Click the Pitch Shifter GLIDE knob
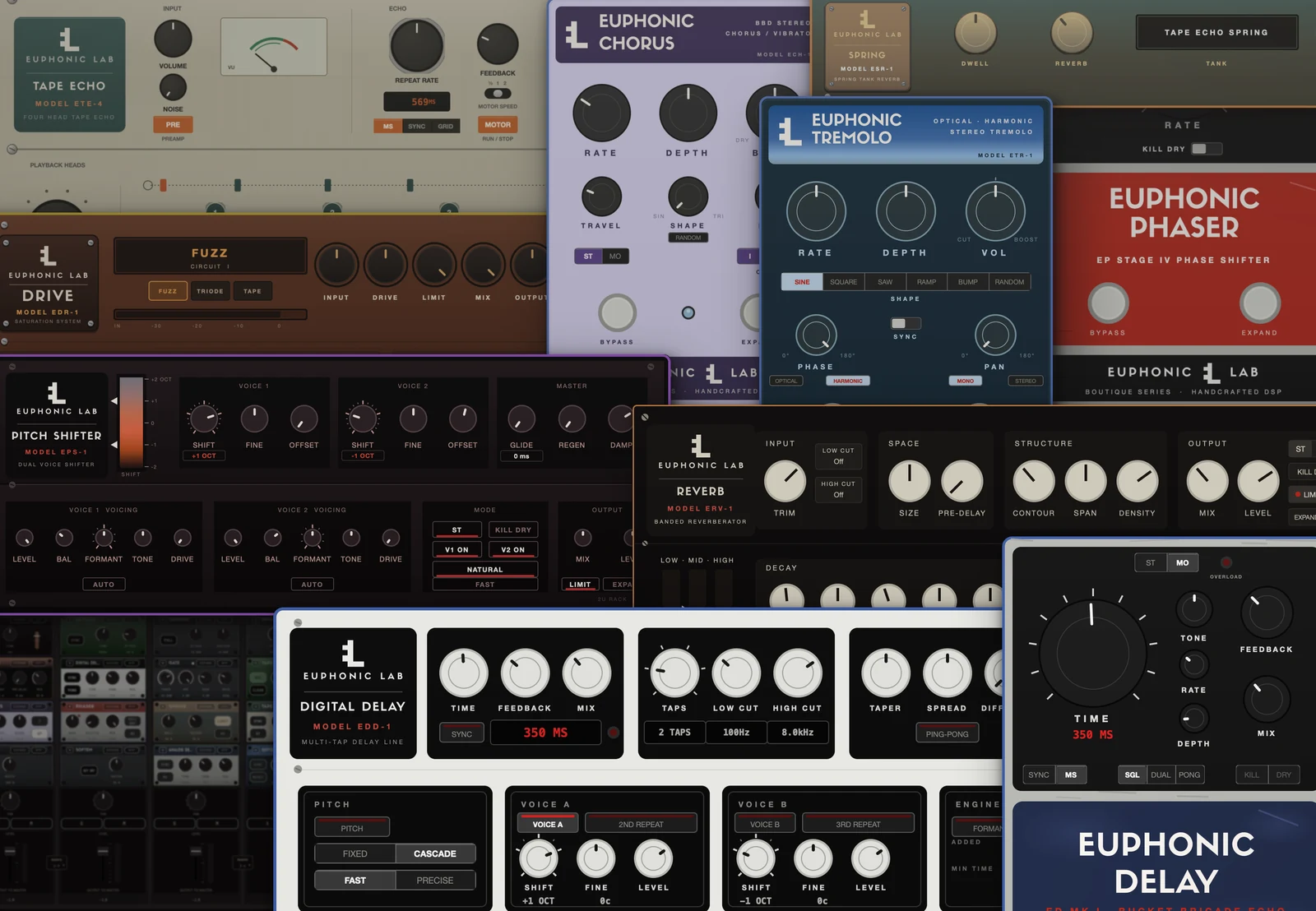This screenshot has height=911, width=1316. click(x=521, y=419)
